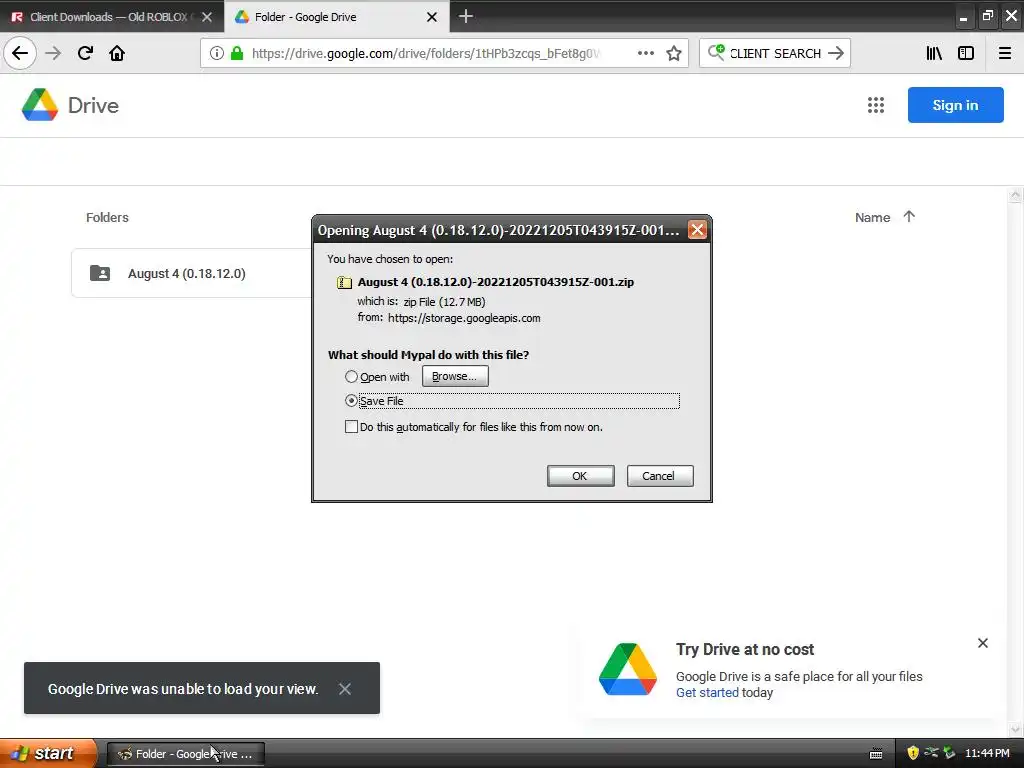Open the browser hamburger menu

[x=1005, y=53]
